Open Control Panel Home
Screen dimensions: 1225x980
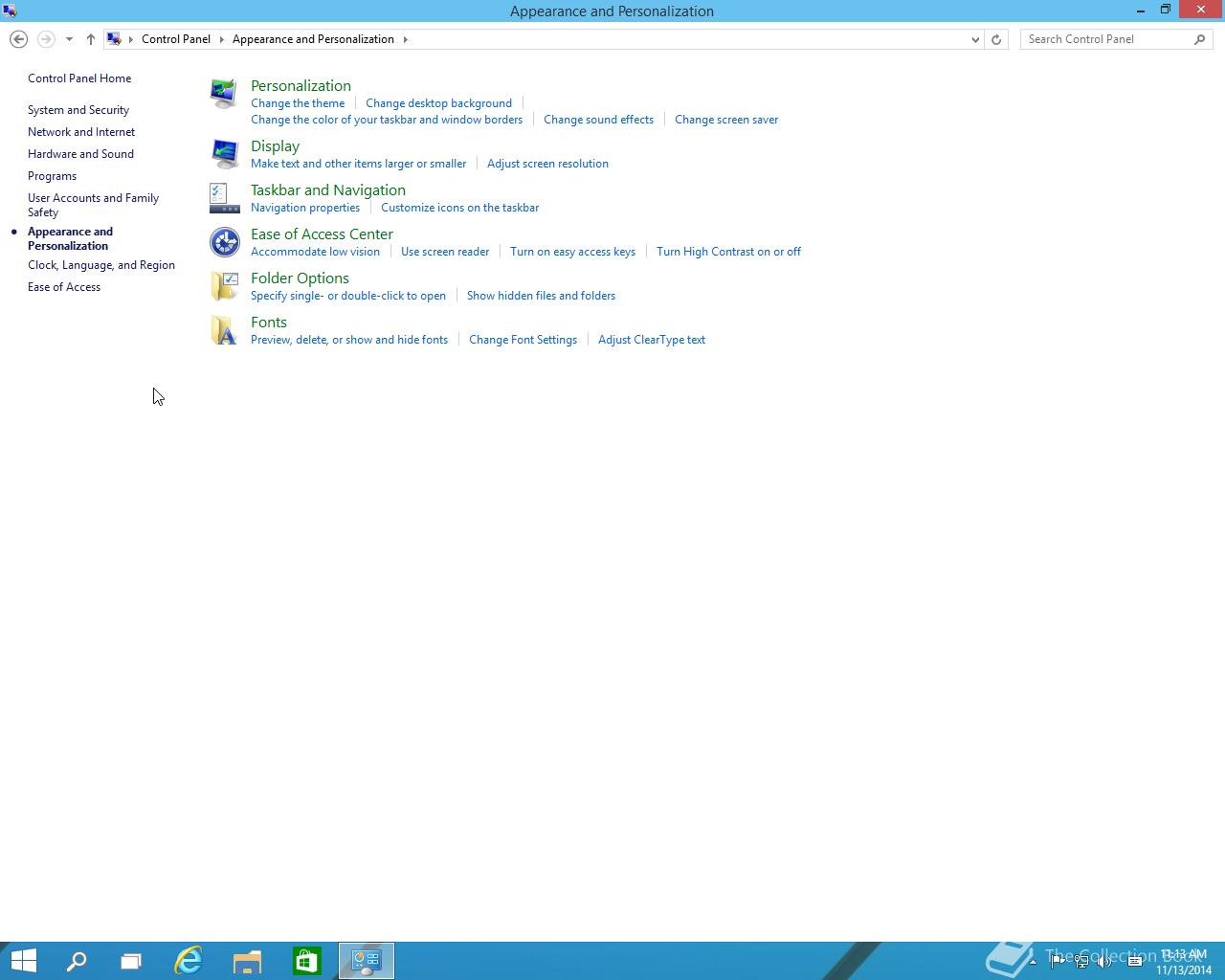(79, 78)
